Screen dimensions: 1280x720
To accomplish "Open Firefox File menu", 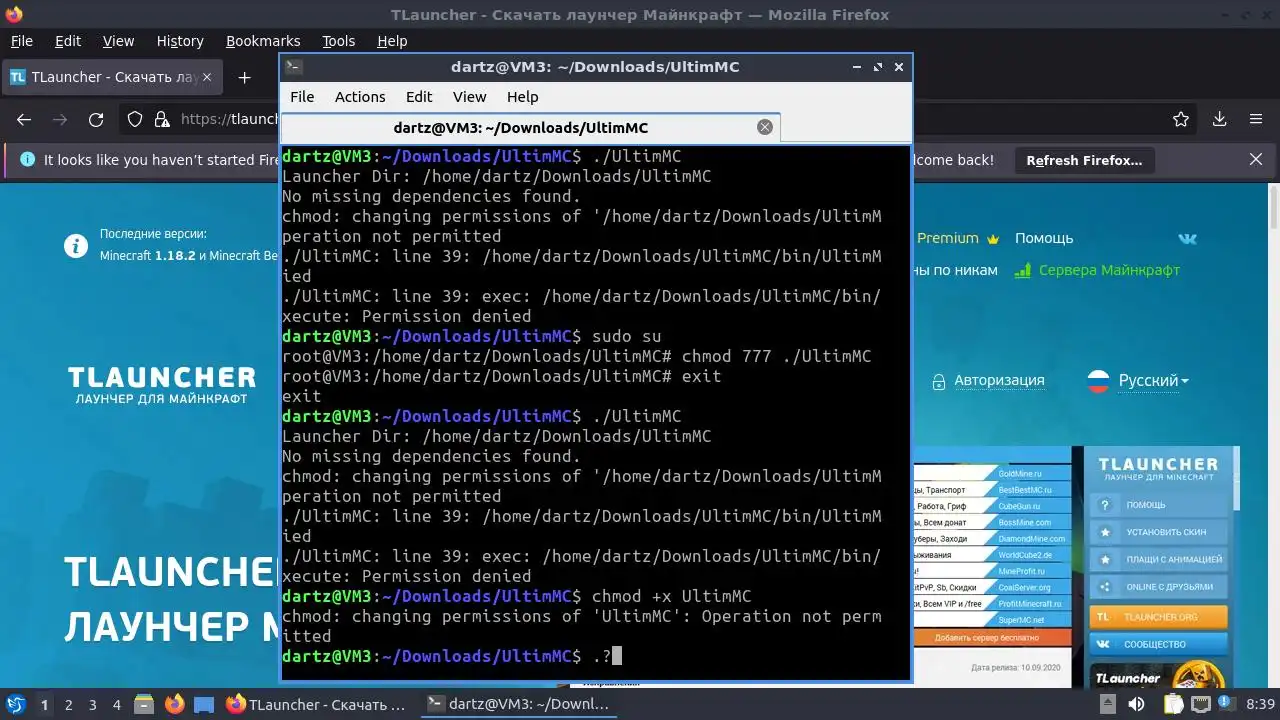I will (x=21, y=41).
